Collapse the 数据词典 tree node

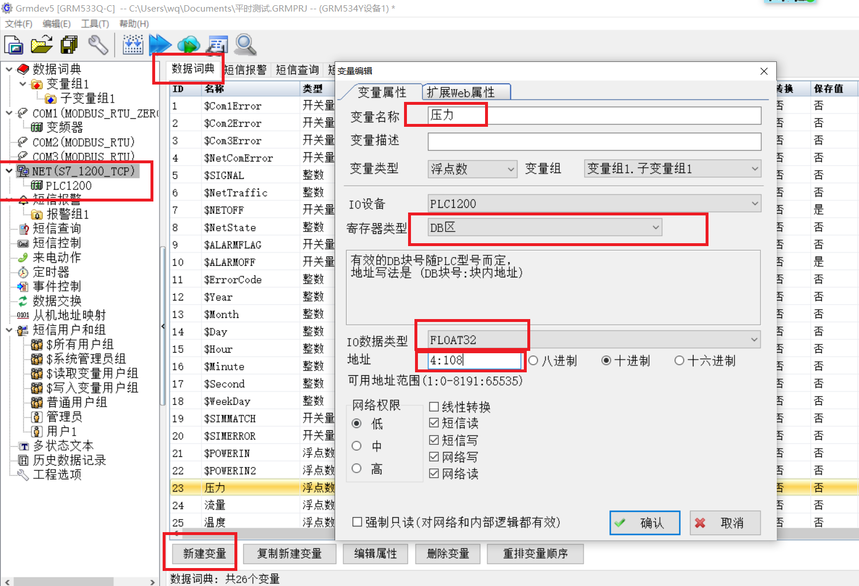pyautogui.click(x=9, y=69)
